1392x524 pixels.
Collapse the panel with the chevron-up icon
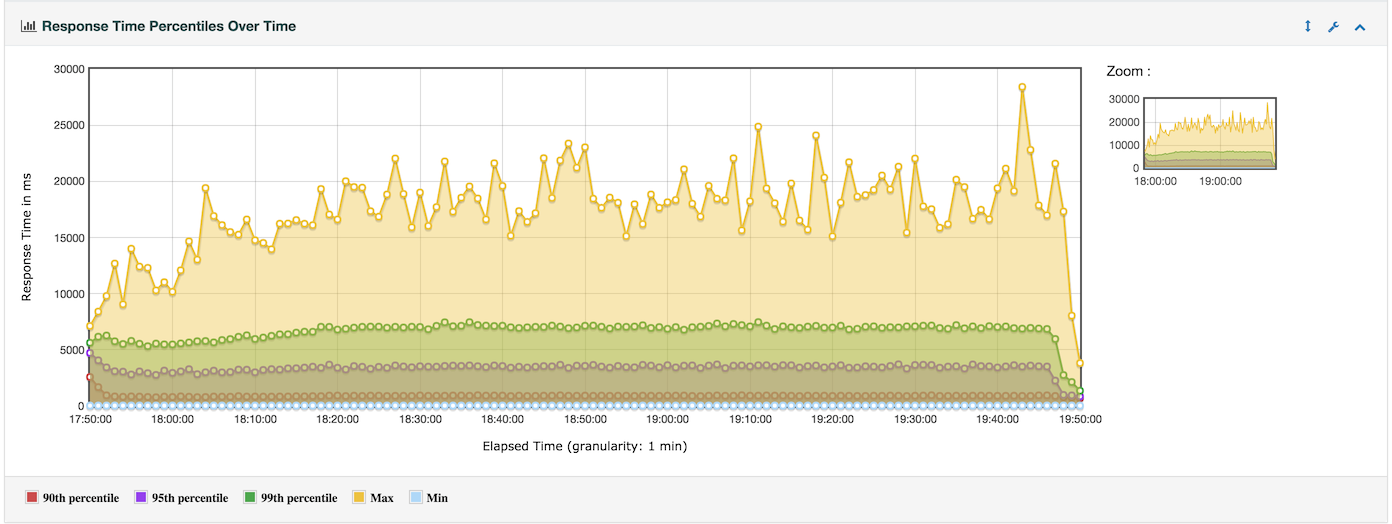coord(1360,26)
